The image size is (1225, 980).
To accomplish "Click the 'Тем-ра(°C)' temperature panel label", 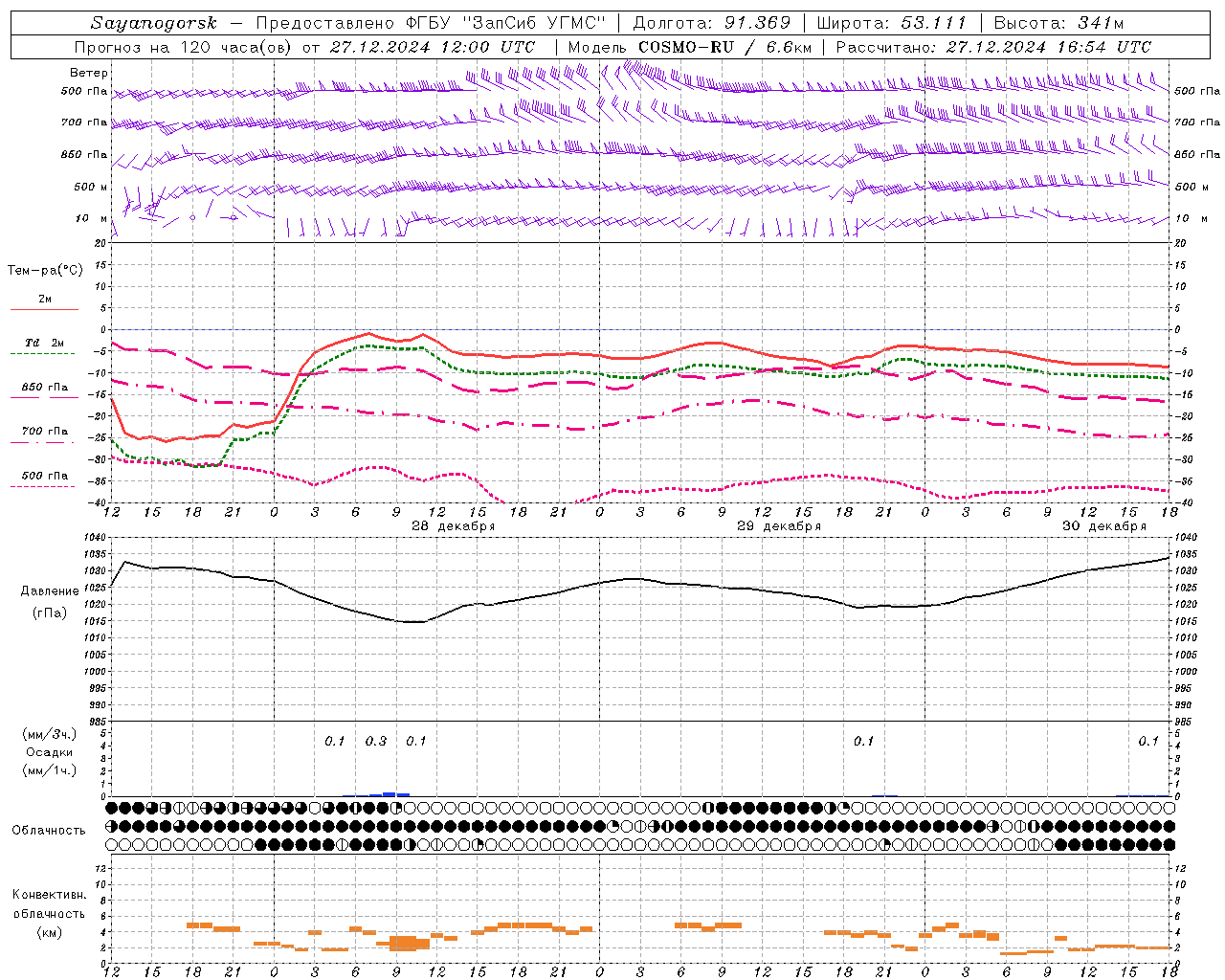I will pos(45,271).
